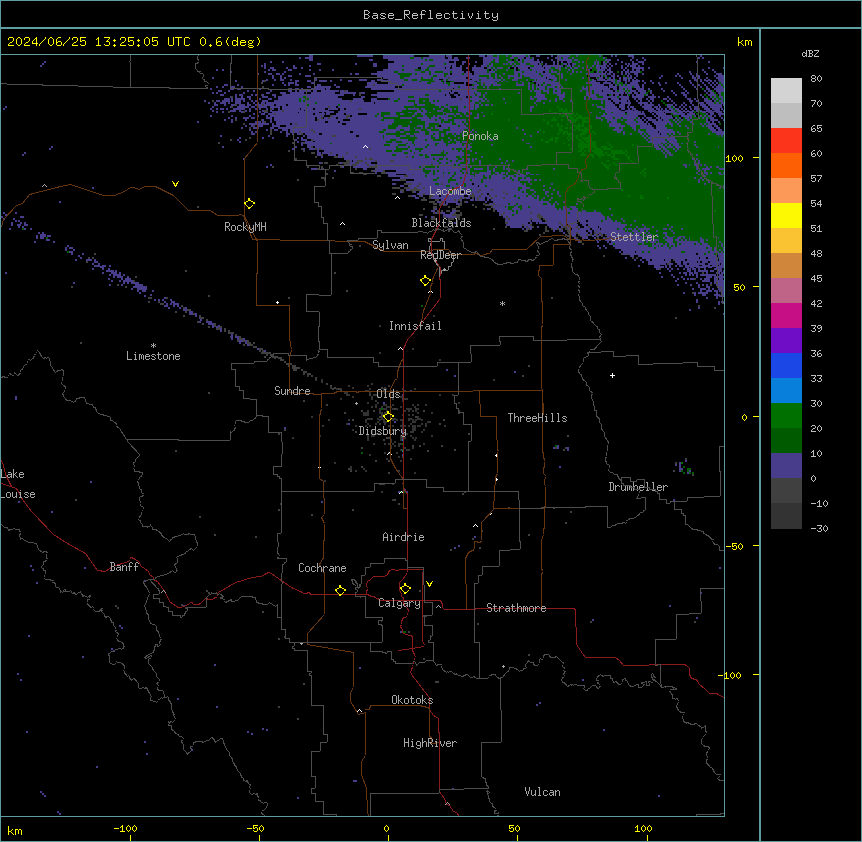
Task: Click the yellow V marker near Calgary
Action: pyautogui.click(x=429, y=584)
